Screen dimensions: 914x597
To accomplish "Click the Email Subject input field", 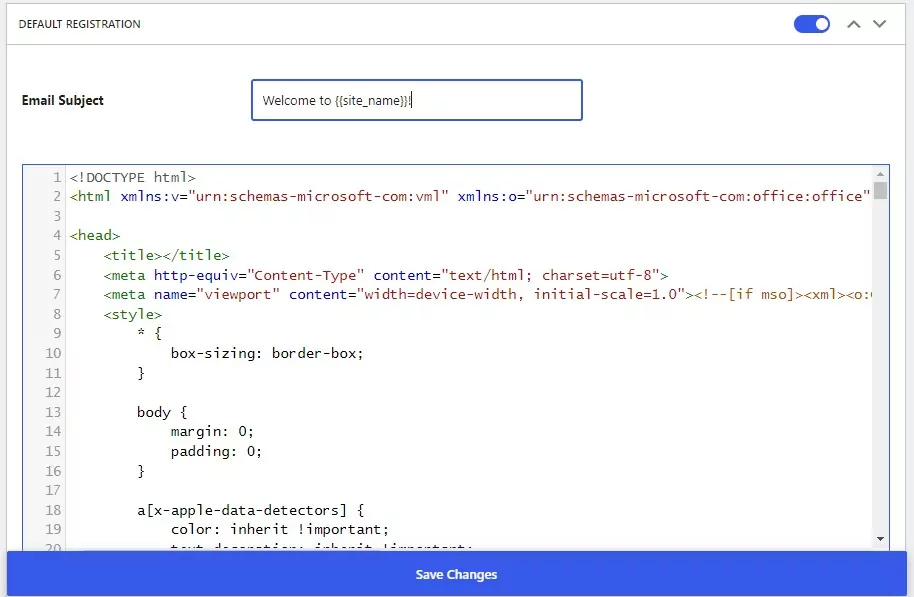I will tap(417, 100).
